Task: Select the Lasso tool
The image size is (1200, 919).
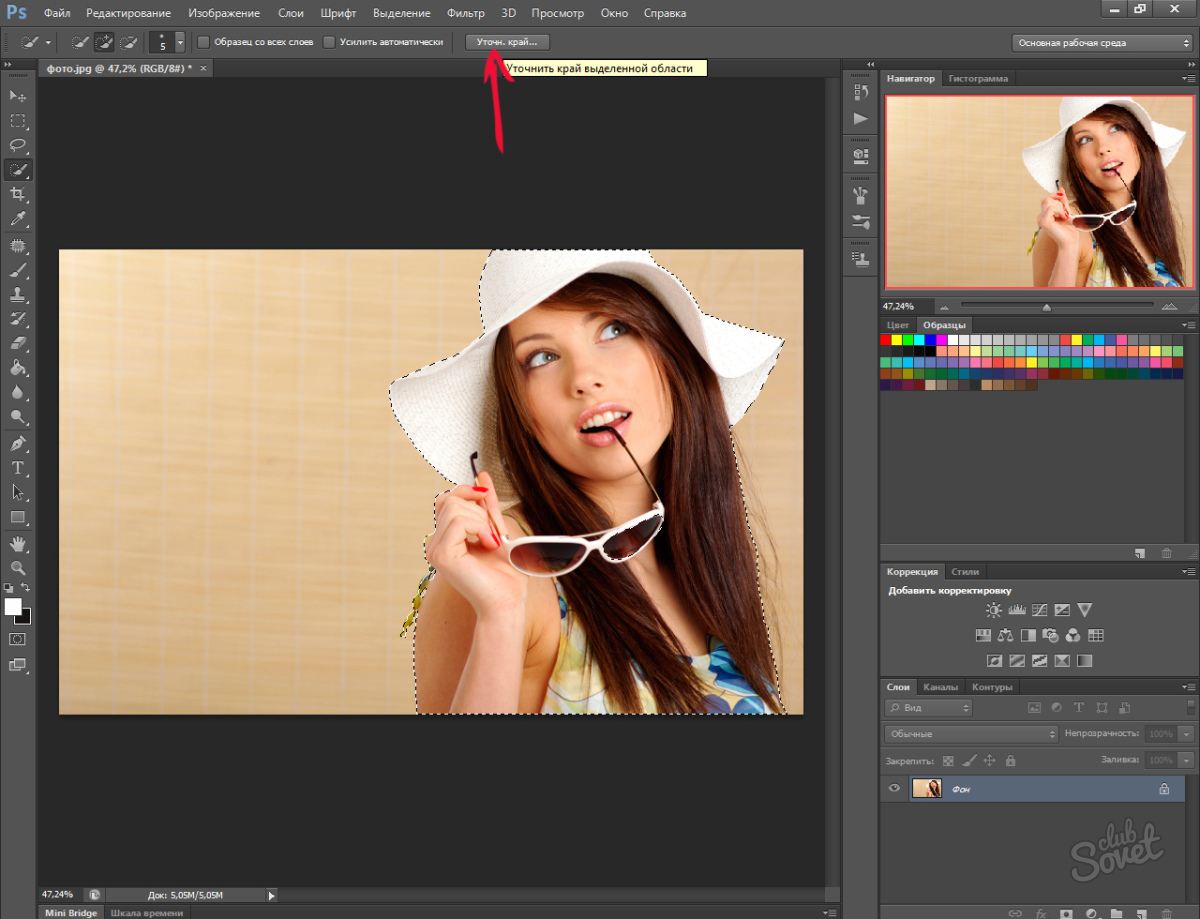Action: click(x=18, y=145)
